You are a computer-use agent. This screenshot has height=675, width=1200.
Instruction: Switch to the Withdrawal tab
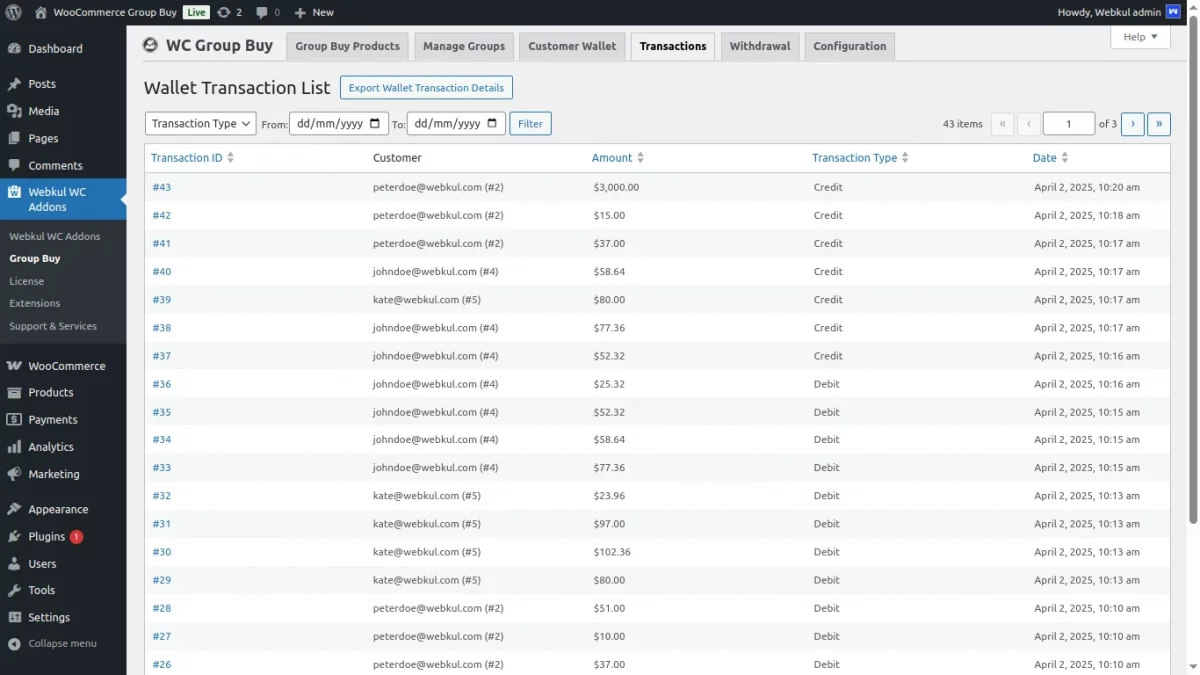pos(760,45)
